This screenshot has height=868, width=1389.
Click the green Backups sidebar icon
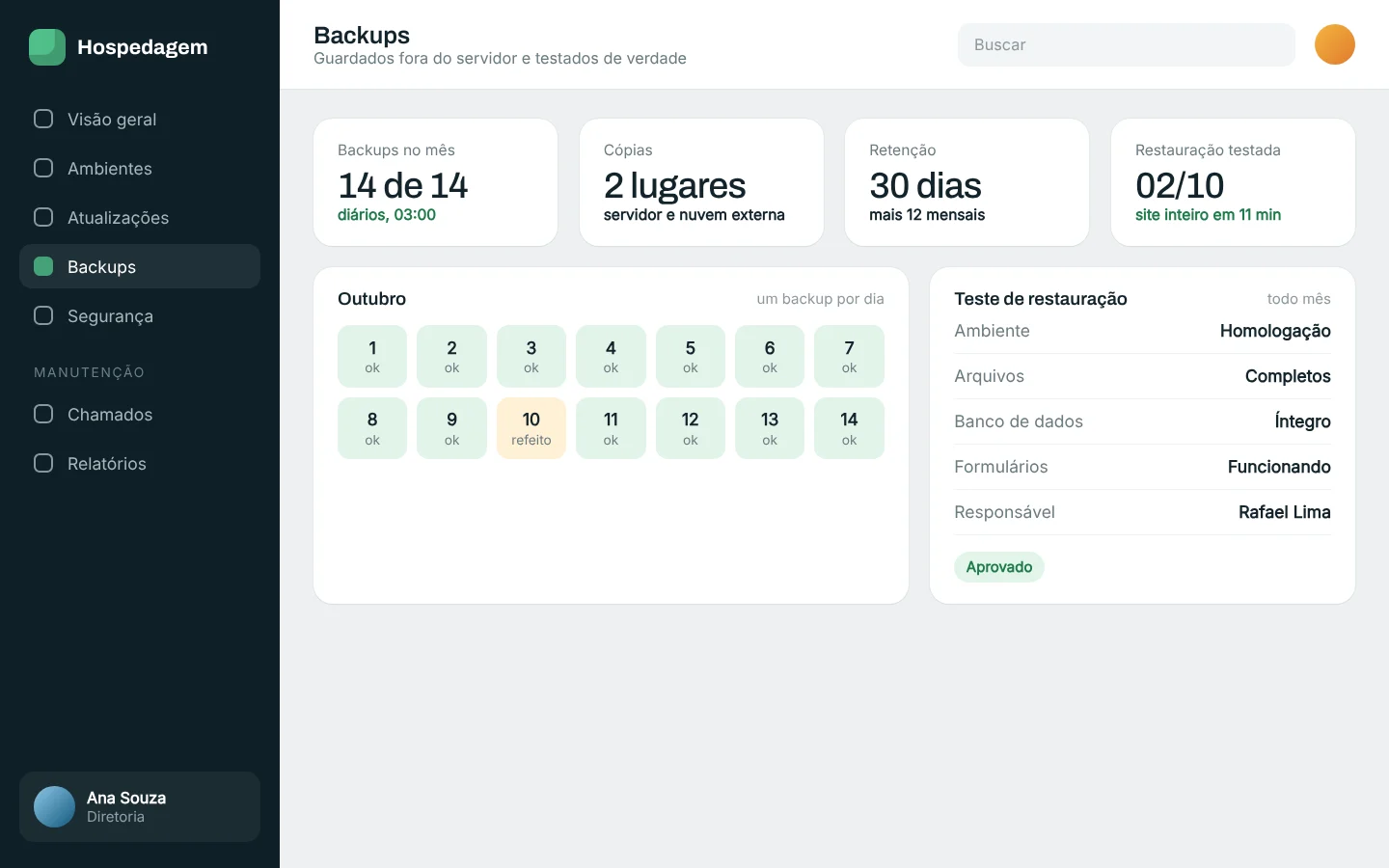(x=43, y=266)
